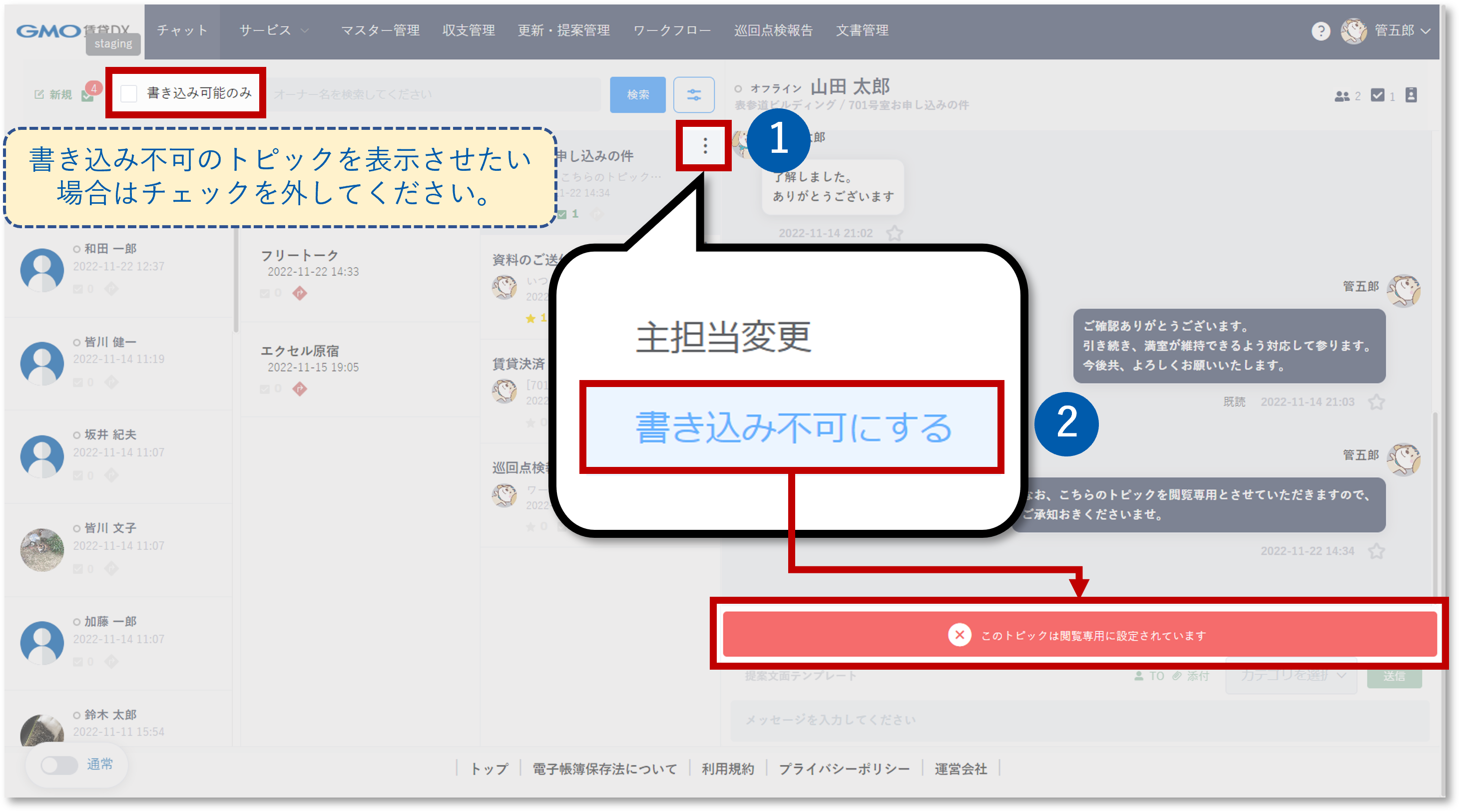
Task: Click the participants icon in chat header
Action: point(1341,96)
